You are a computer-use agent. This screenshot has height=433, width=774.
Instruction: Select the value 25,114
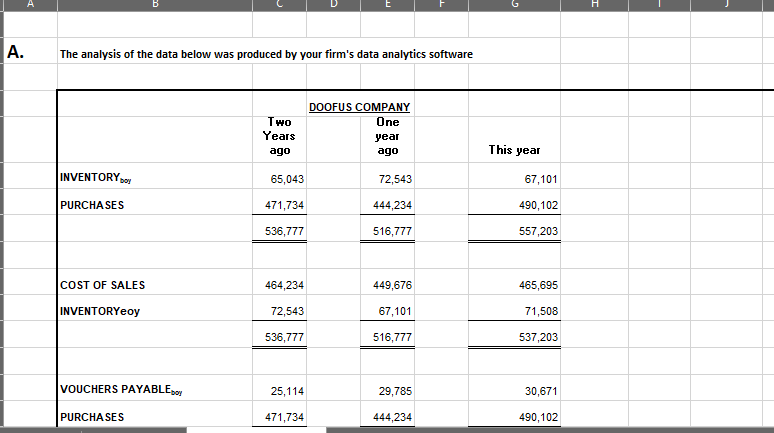pyautogui.click(x=287, y=392)
